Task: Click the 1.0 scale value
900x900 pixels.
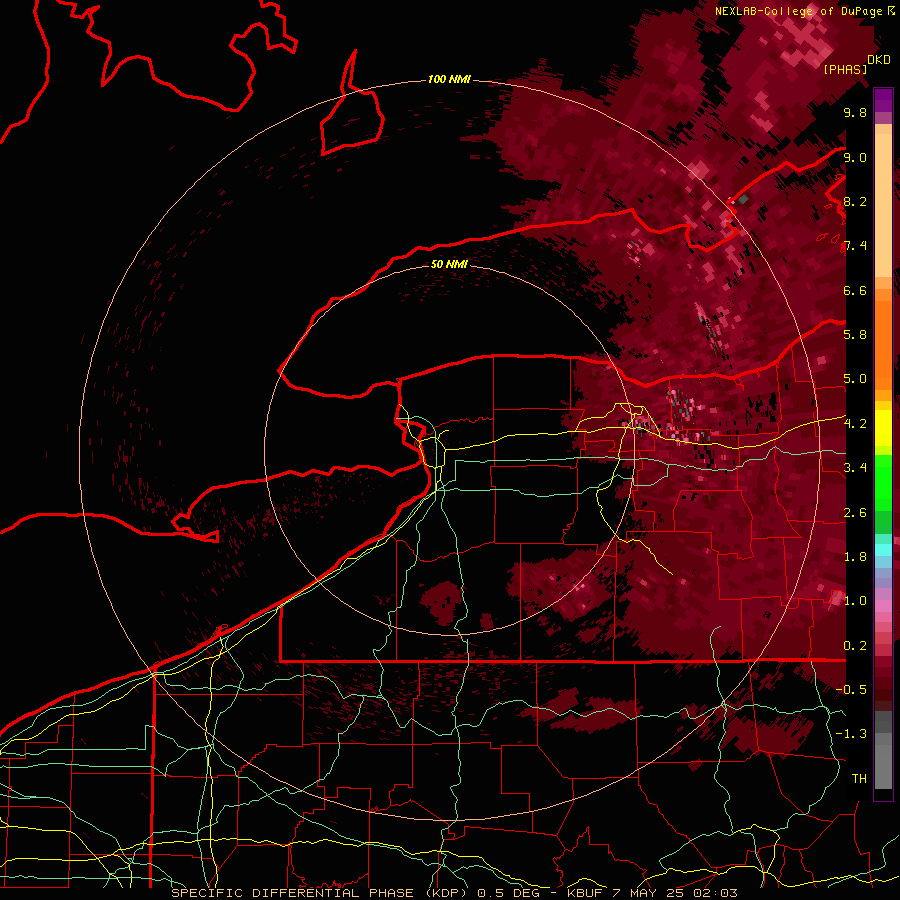Action: click(x=855, y=602)
